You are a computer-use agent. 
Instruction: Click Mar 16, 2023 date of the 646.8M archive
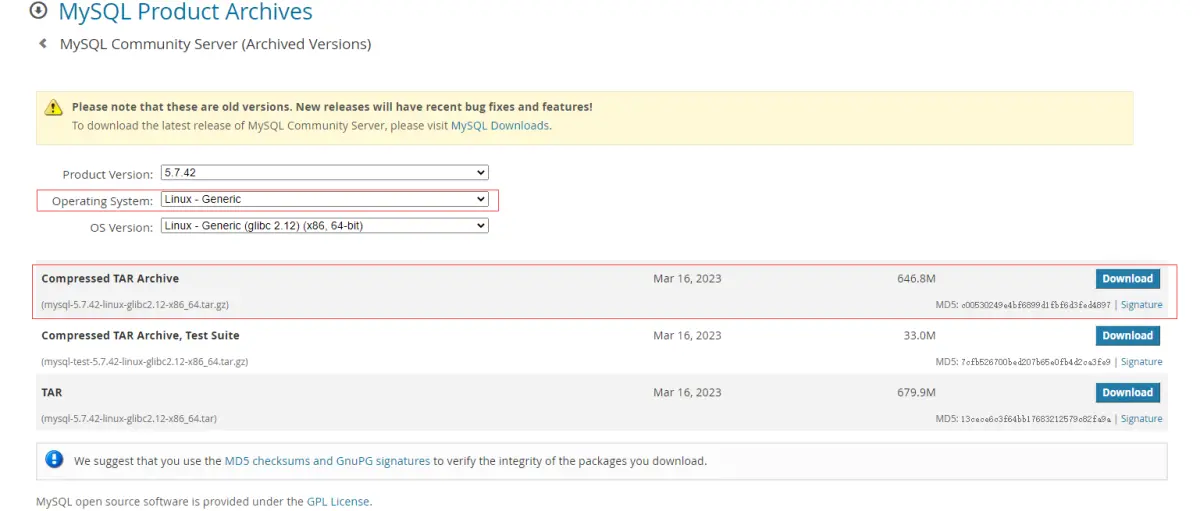click(x=687, y=279)
